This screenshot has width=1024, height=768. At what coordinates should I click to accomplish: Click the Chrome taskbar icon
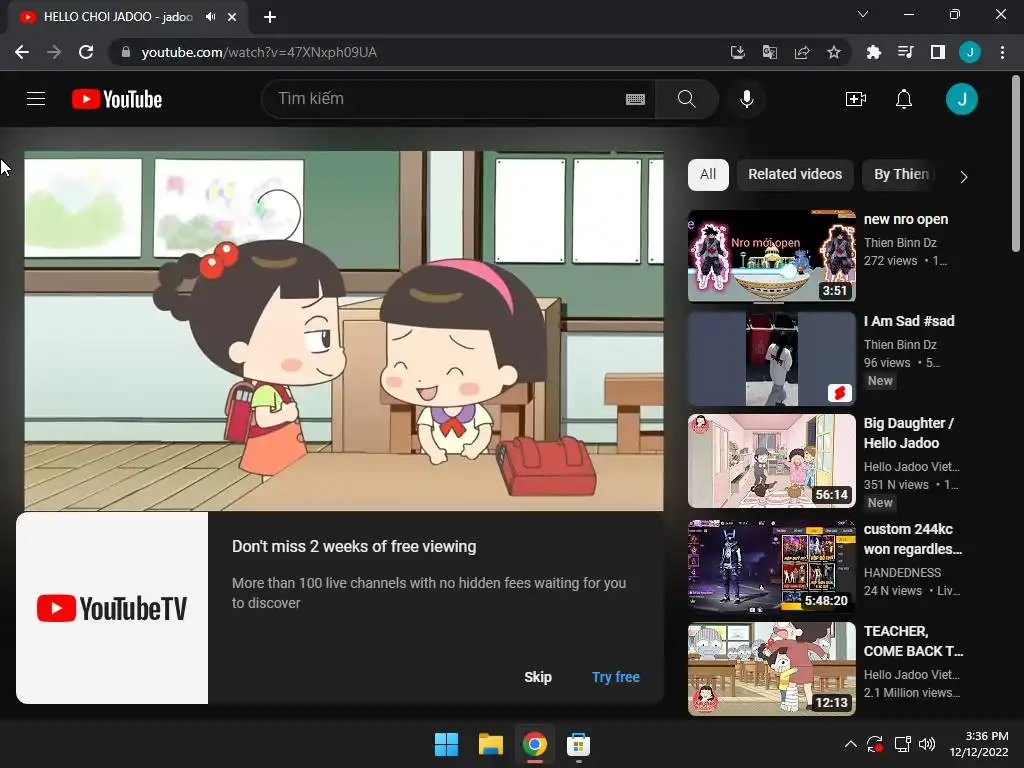[534, 744]
